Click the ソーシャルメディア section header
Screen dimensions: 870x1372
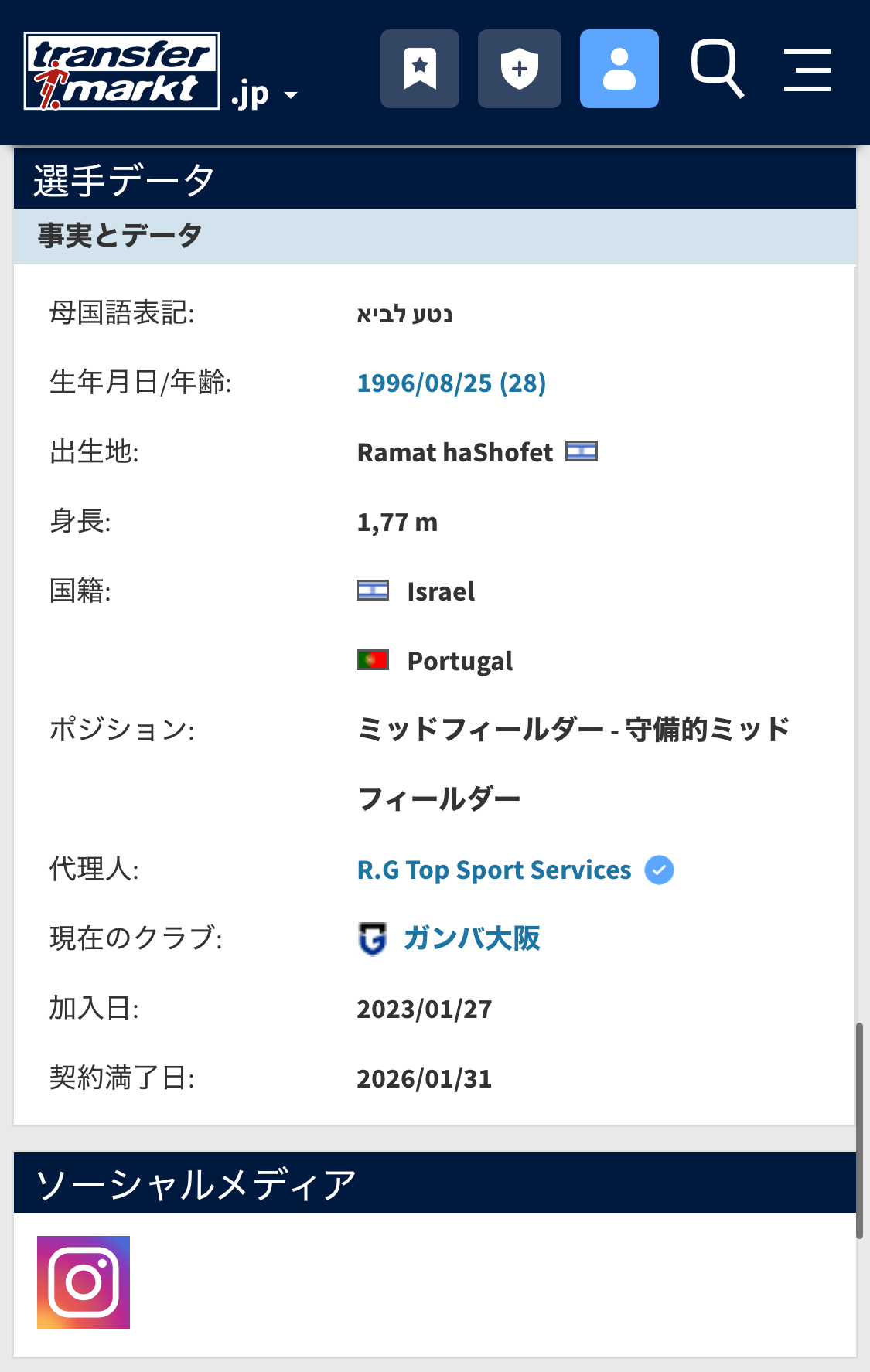click(196, 1184)
